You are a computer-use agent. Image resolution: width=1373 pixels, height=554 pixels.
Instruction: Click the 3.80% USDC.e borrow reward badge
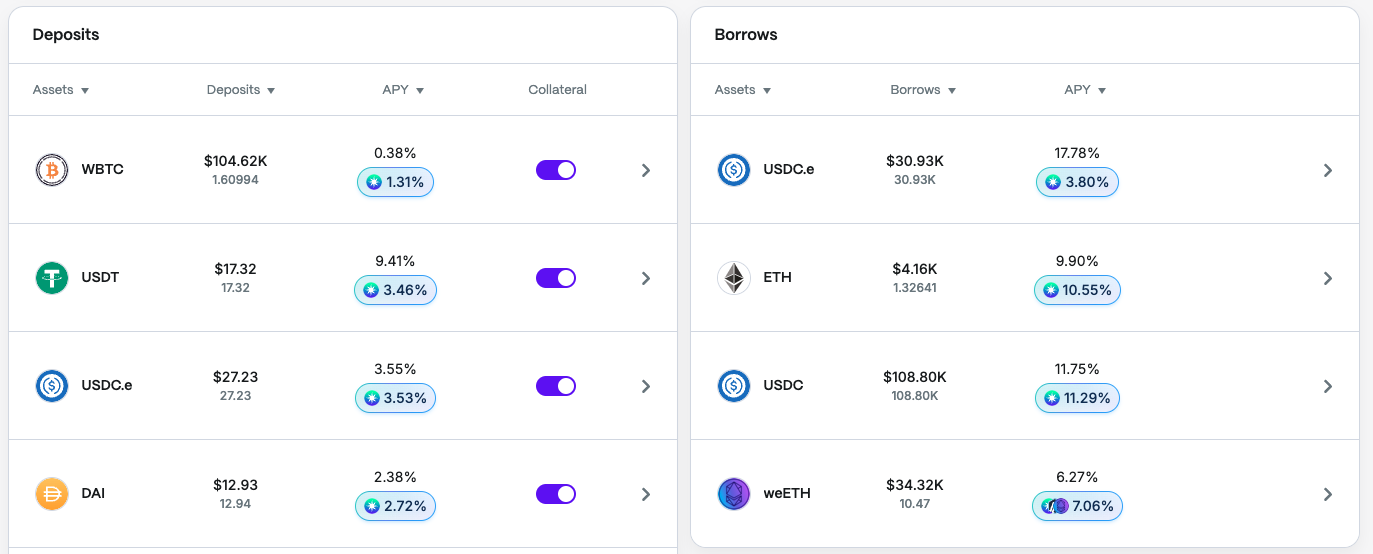[x=1077, y=183]
